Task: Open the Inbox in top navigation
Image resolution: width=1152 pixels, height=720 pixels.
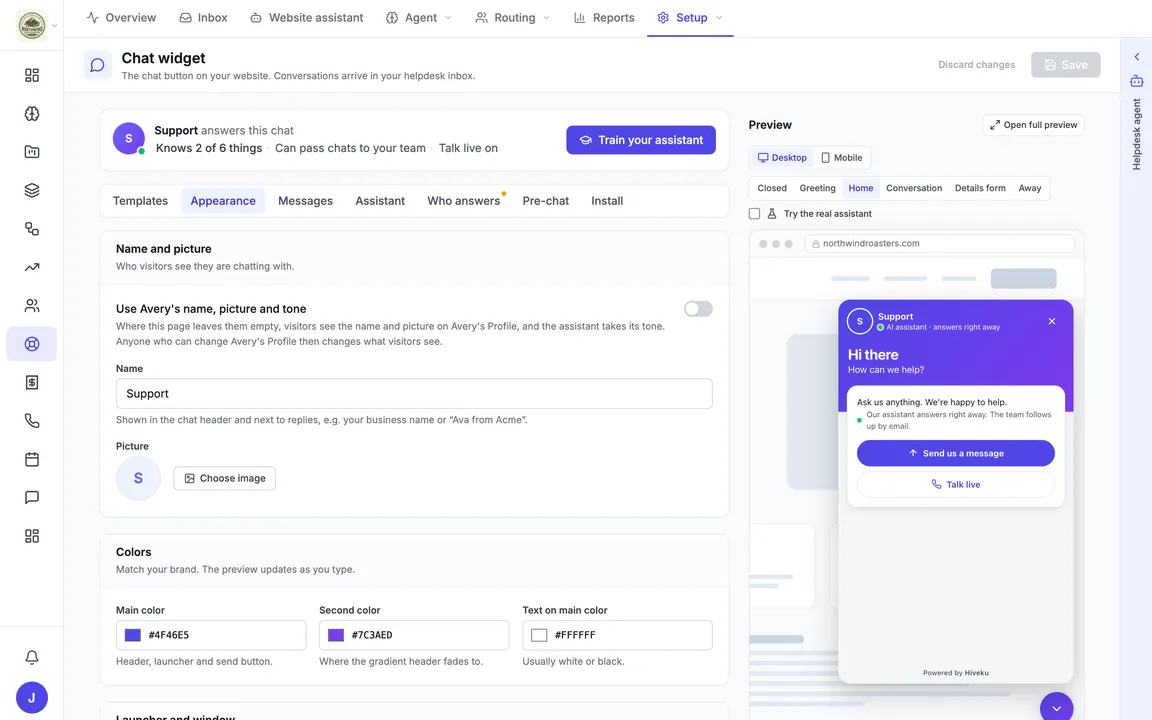Action: (x=204, y=18)
